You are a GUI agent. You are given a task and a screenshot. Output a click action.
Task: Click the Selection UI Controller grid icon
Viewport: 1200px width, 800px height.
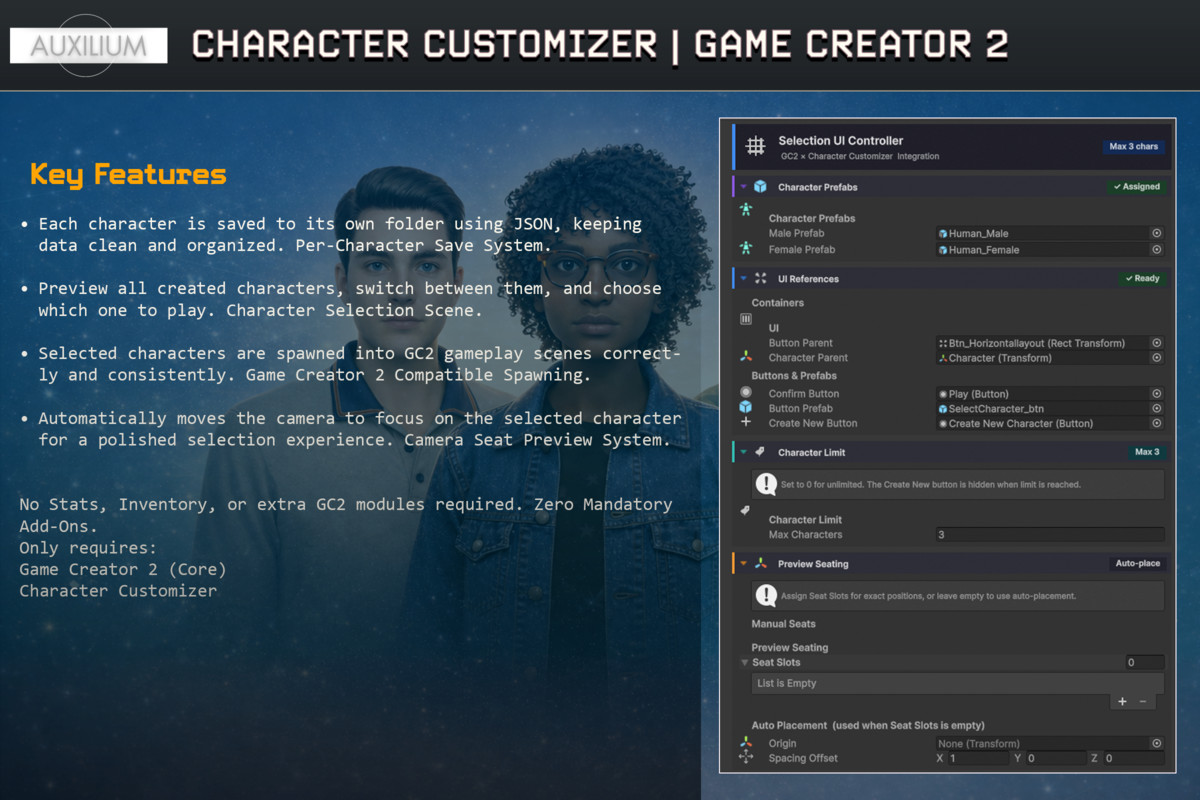tap(756, 147)
